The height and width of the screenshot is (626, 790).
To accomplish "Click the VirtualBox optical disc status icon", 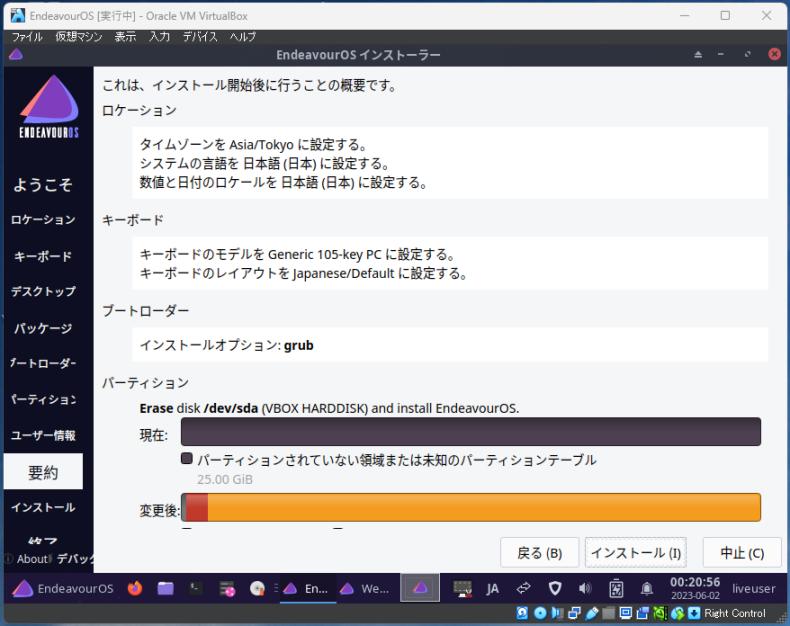I will pyautogui.click(x=540, y=613).
